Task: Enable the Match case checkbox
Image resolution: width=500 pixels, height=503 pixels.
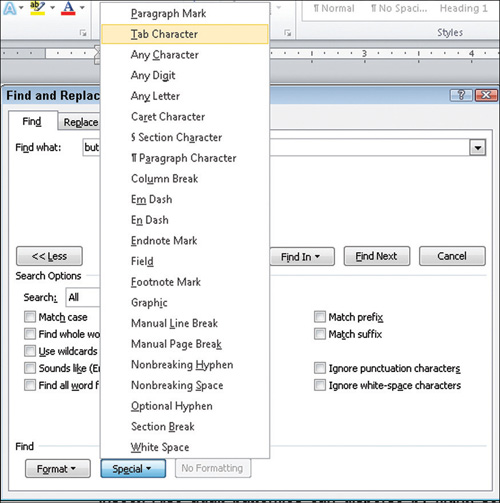Action: pyautogui.click(x=30, y=316)
